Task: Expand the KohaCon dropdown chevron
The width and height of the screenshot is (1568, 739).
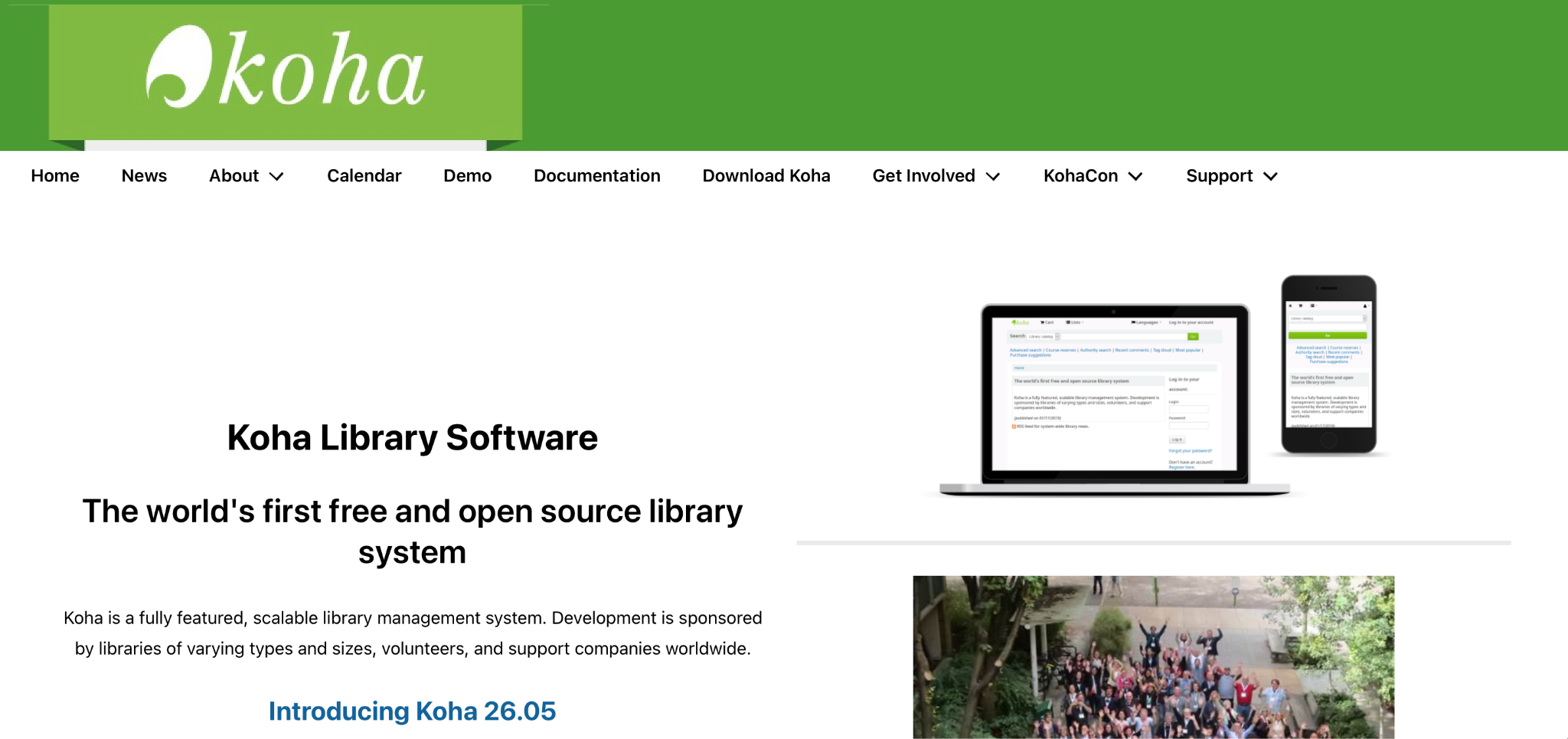Action: point(1136,177)
